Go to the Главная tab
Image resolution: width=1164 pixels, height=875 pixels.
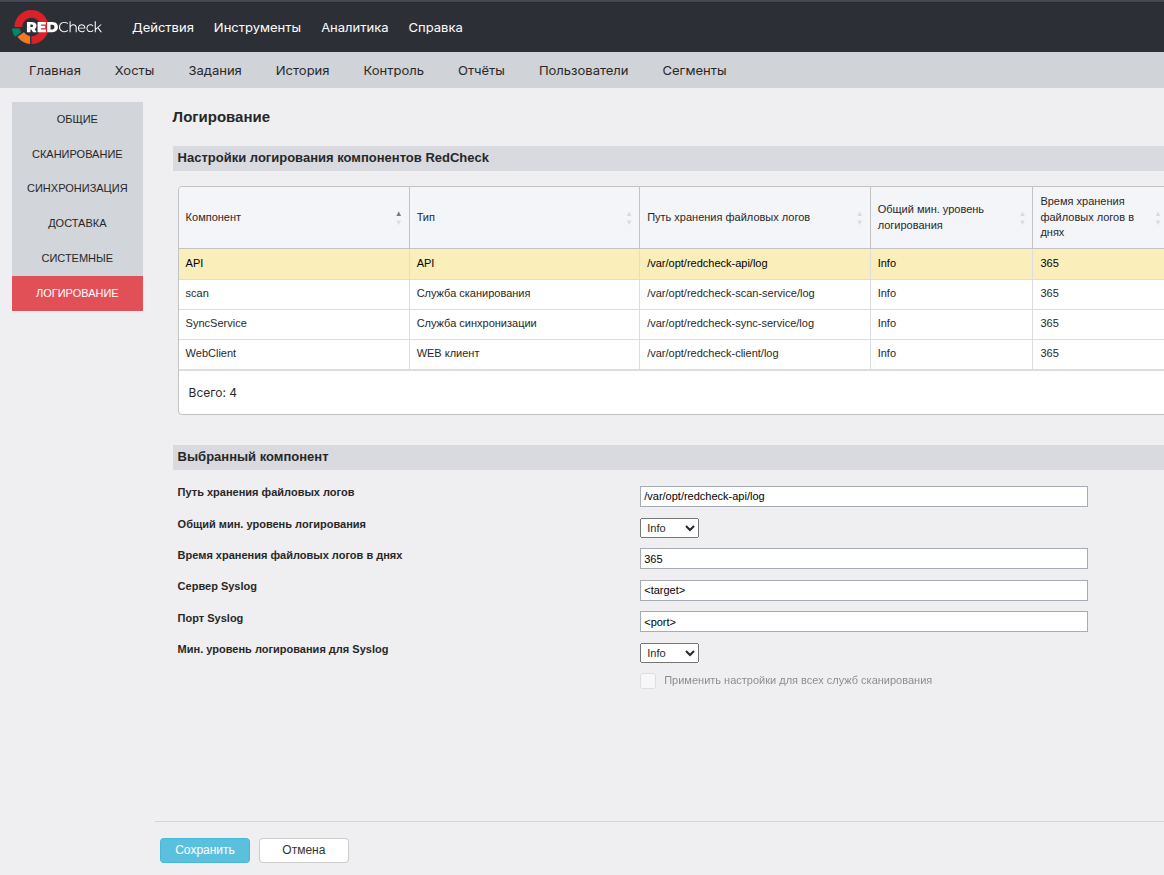[x=55, y=71]
